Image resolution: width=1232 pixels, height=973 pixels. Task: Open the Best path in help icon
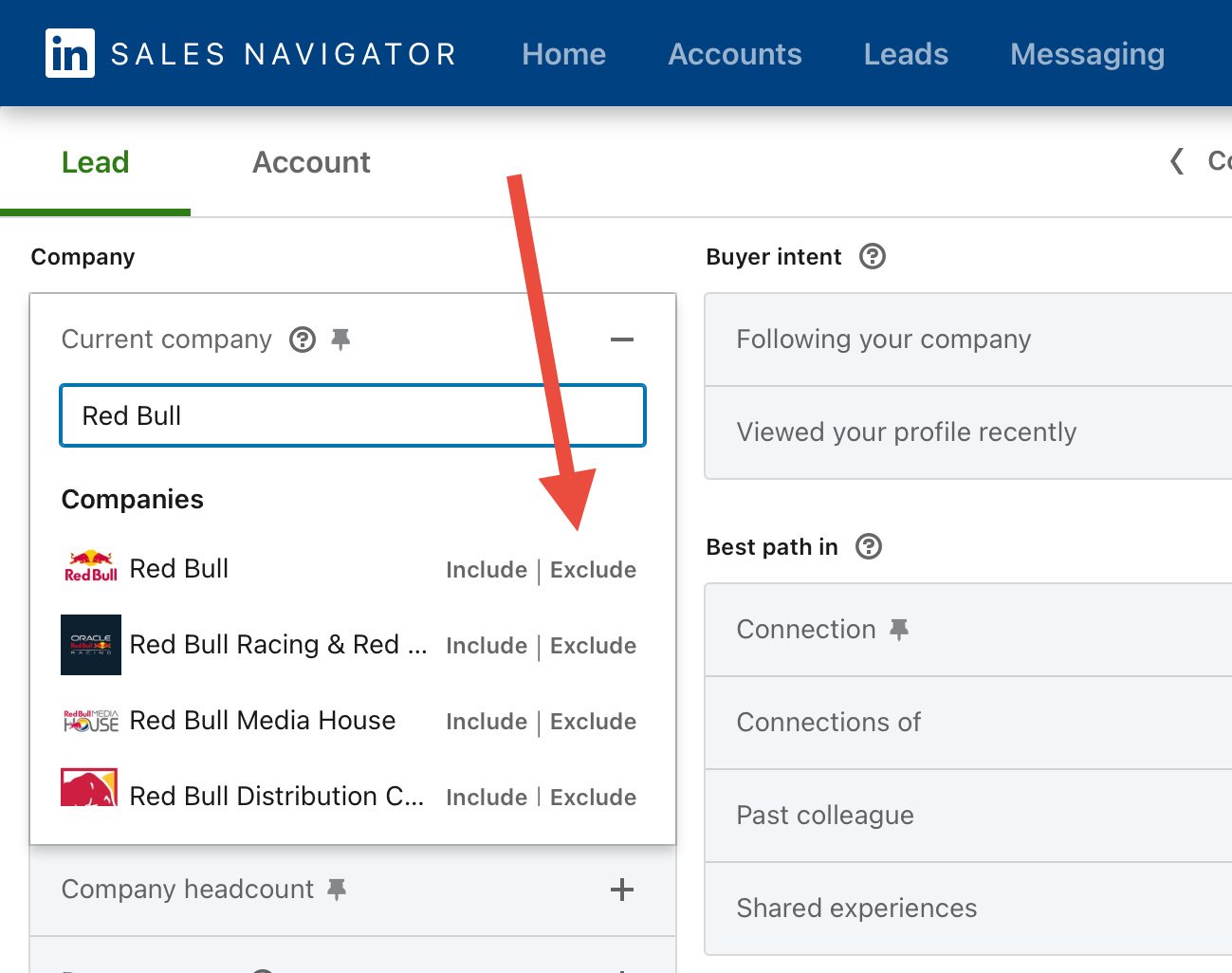(868, 547)
